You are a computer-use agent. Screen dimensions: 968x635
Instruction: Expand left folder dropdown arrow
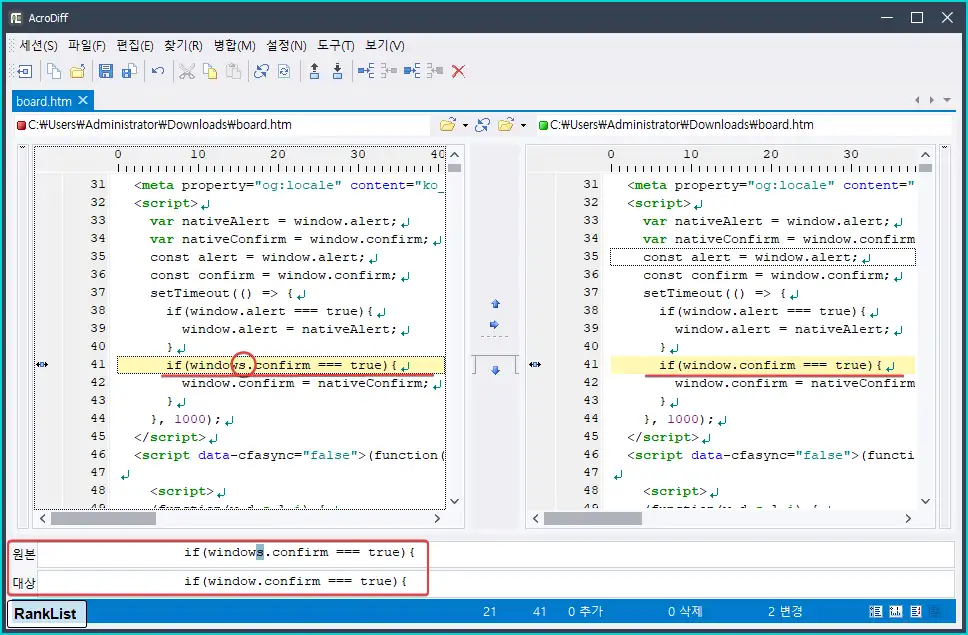[465, 125]
